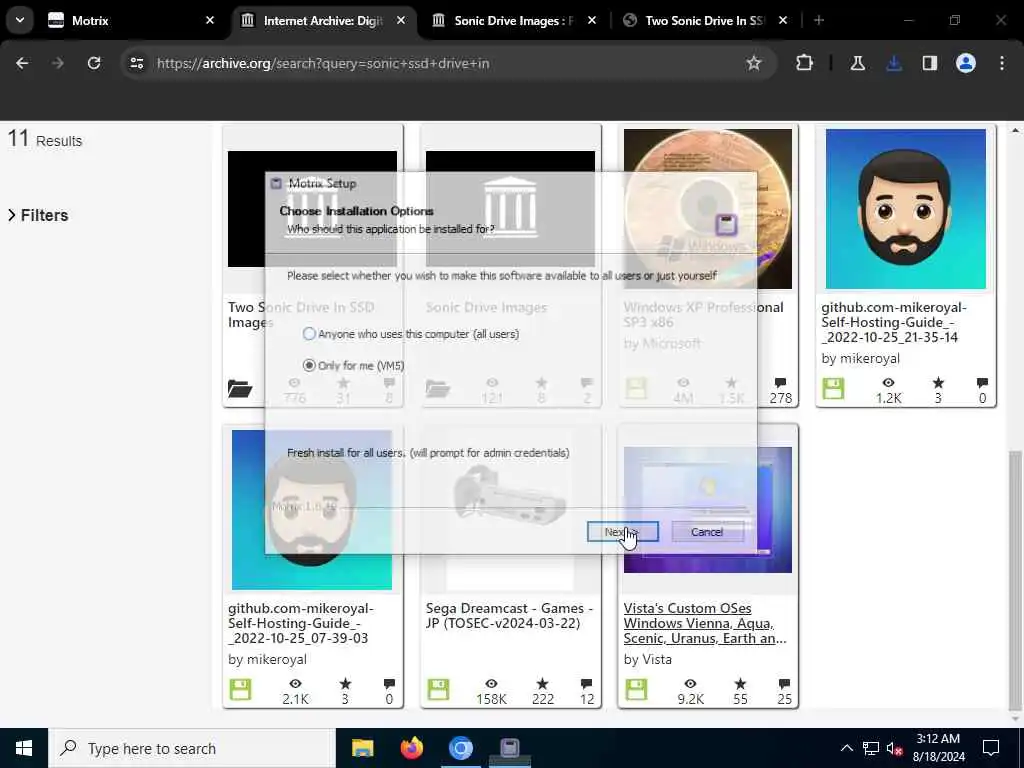Screen dimensions: 1024x768
Task: Click reviews bubble showing 278 on Windows XP card
Action: pyautogui.click(x=780, y=383)
